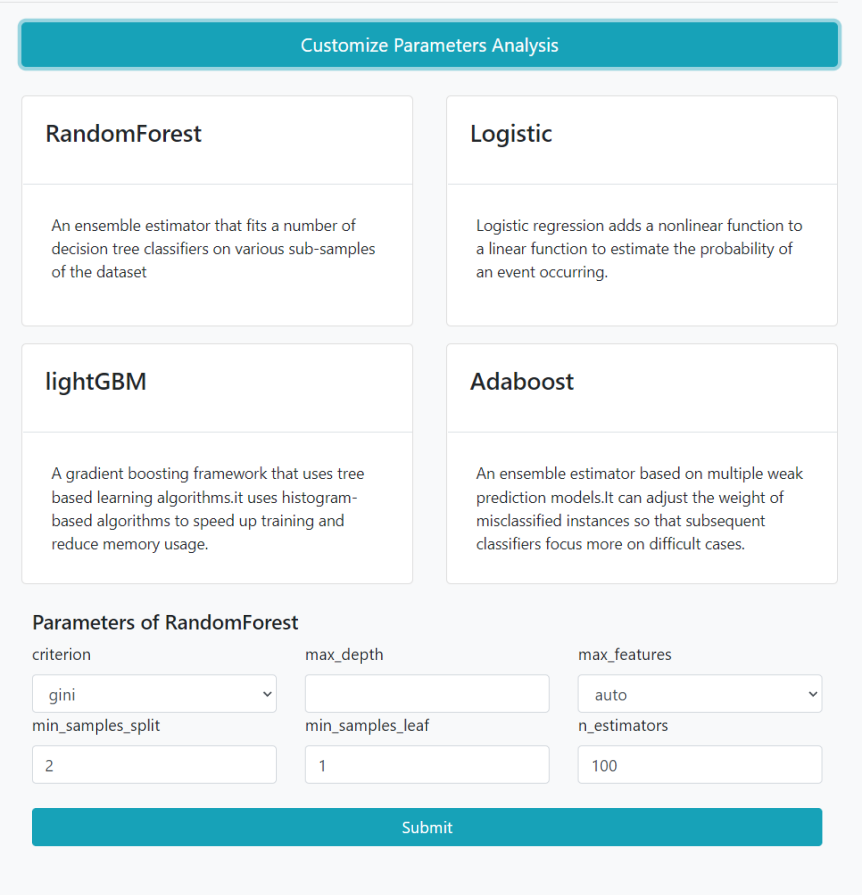
Task: Focus the empty max_depth input field
Action: click(427, 694)
